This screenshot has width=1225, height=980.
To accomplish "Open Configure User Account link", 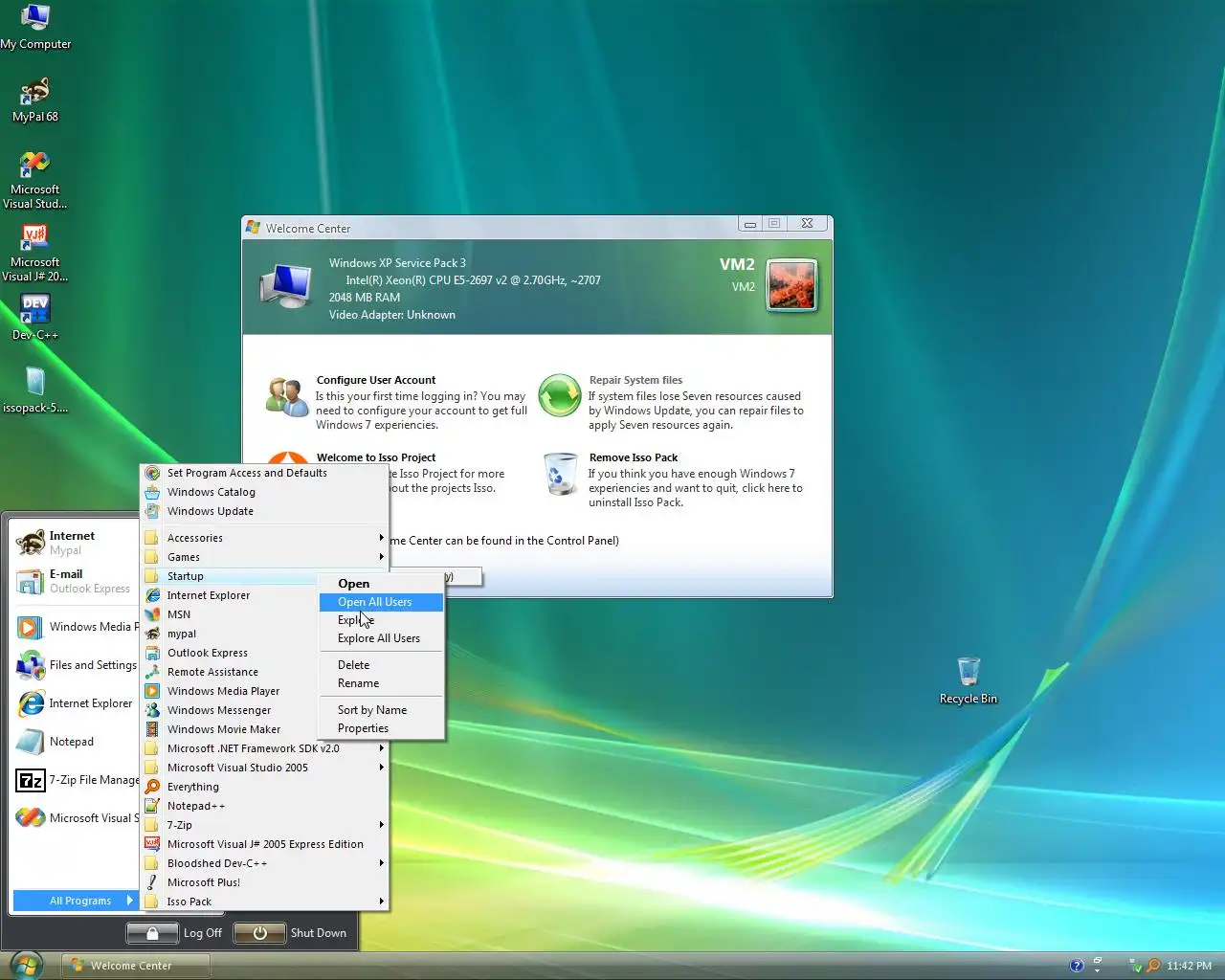I will coord(375,380).
